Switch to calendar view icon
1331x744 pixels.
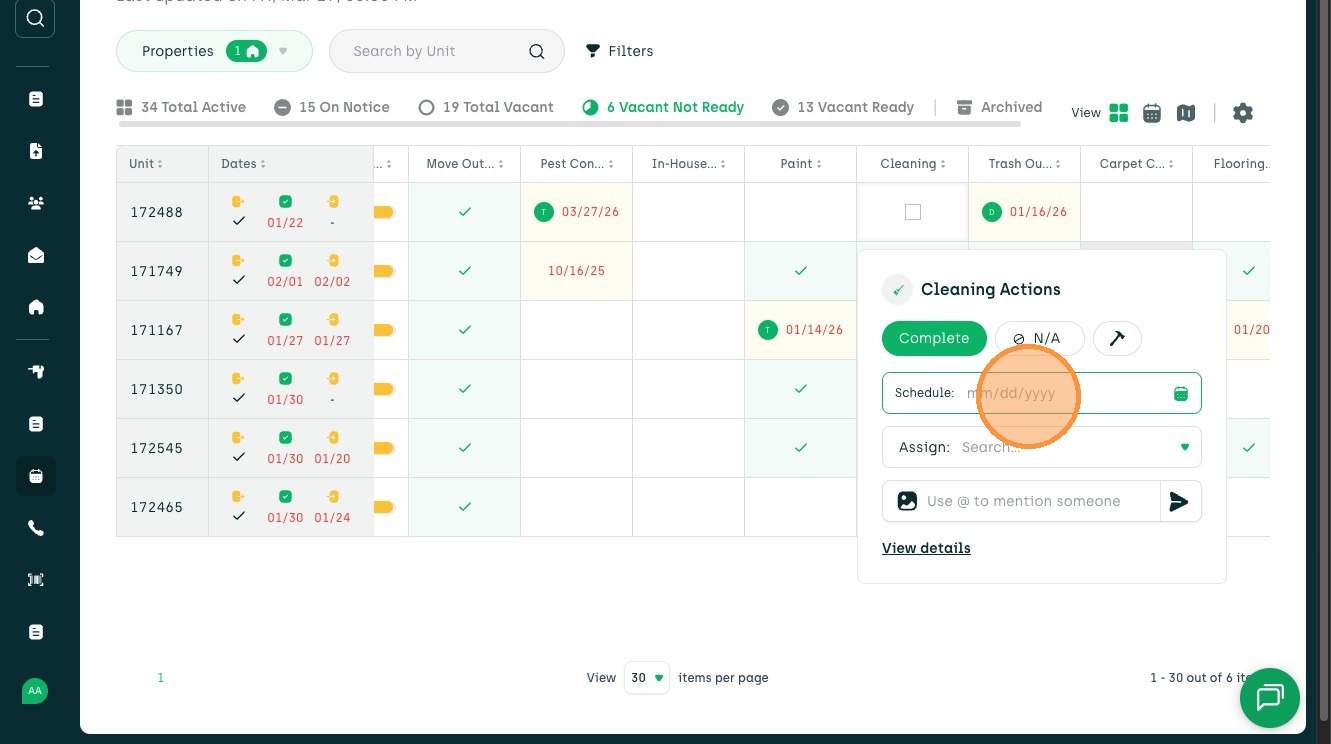tap(1152, 113)
